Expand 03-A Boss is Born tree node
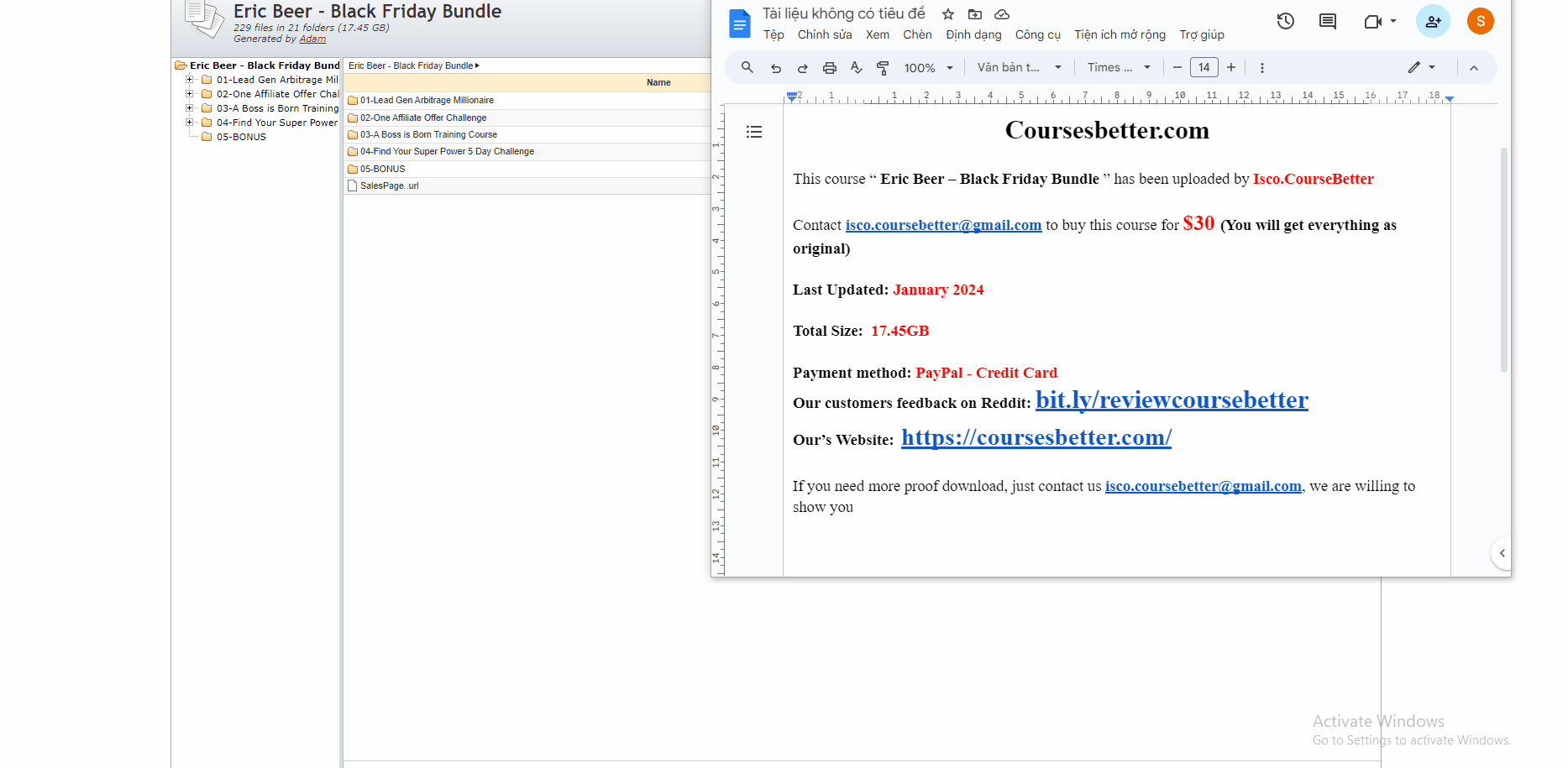This screenshot has height=768, width=1568. pyautogui.click(x=190, y=108)
